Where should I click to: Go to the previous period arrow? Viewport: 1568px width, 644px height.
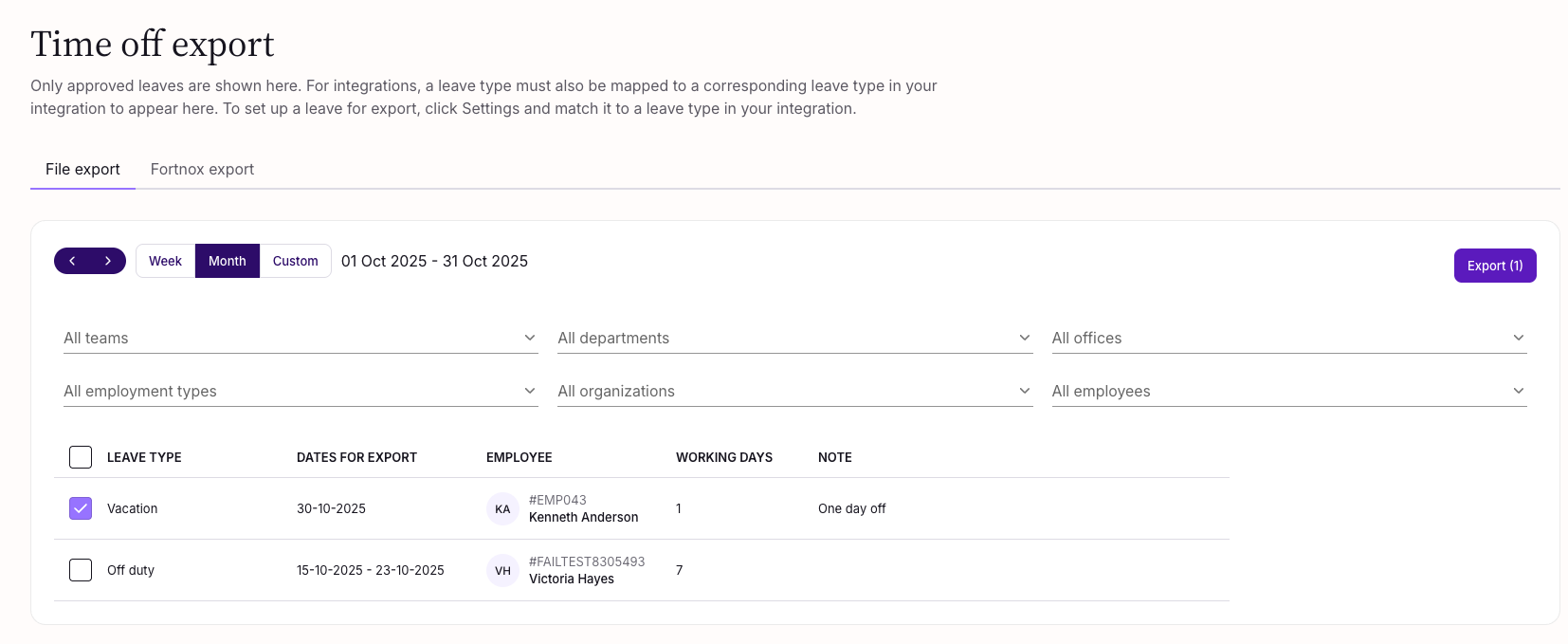click(x=72, y=261)
